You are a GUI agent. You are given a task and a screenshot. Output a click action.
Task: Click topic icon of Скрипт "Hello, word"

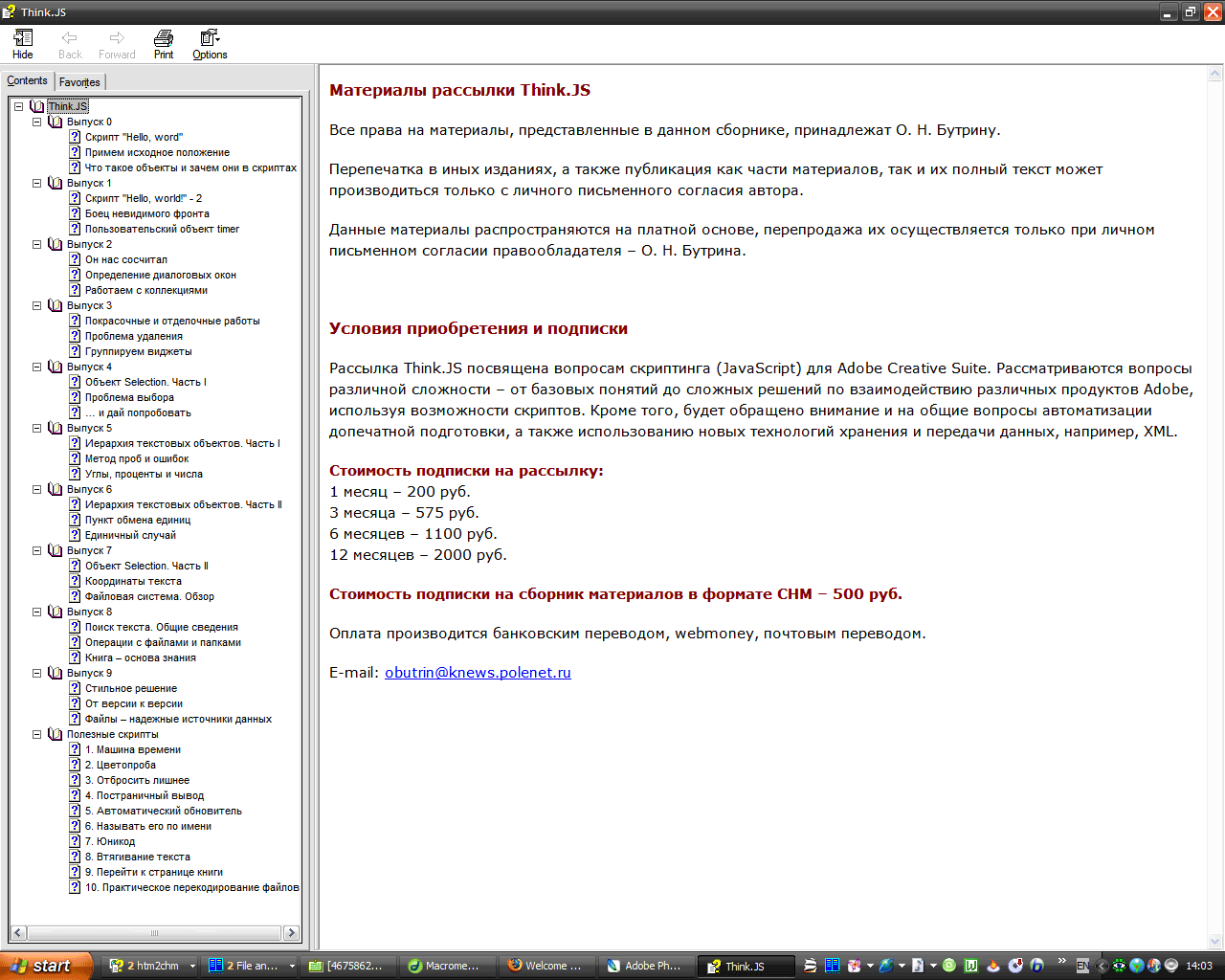75,137
